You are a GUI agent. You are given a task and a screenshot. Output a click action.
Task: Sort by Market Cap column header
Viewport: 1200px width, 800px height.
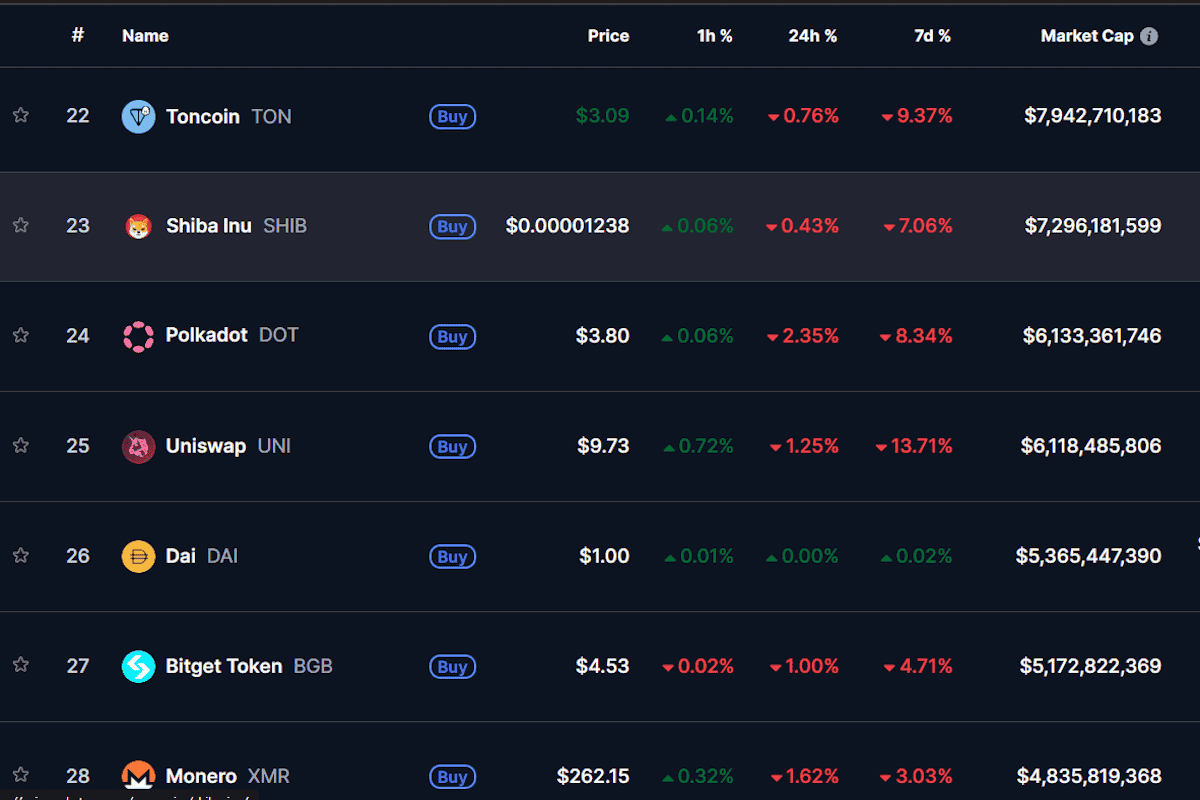click(1087, 36)
